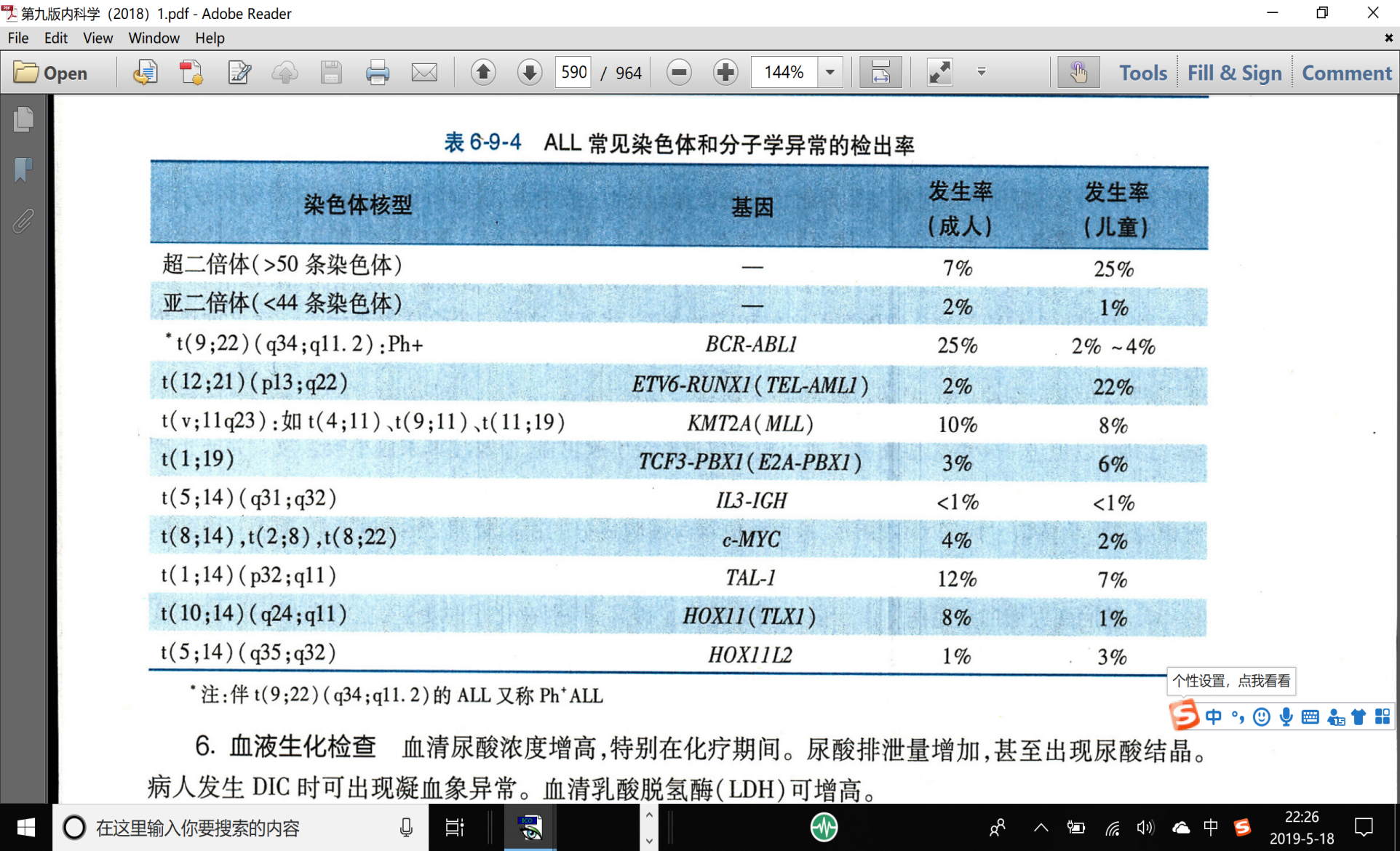This screenshot has width=1400, height=851.
Task: Toggle the fit-width scrolling mode button
Action: pos(880,73)
